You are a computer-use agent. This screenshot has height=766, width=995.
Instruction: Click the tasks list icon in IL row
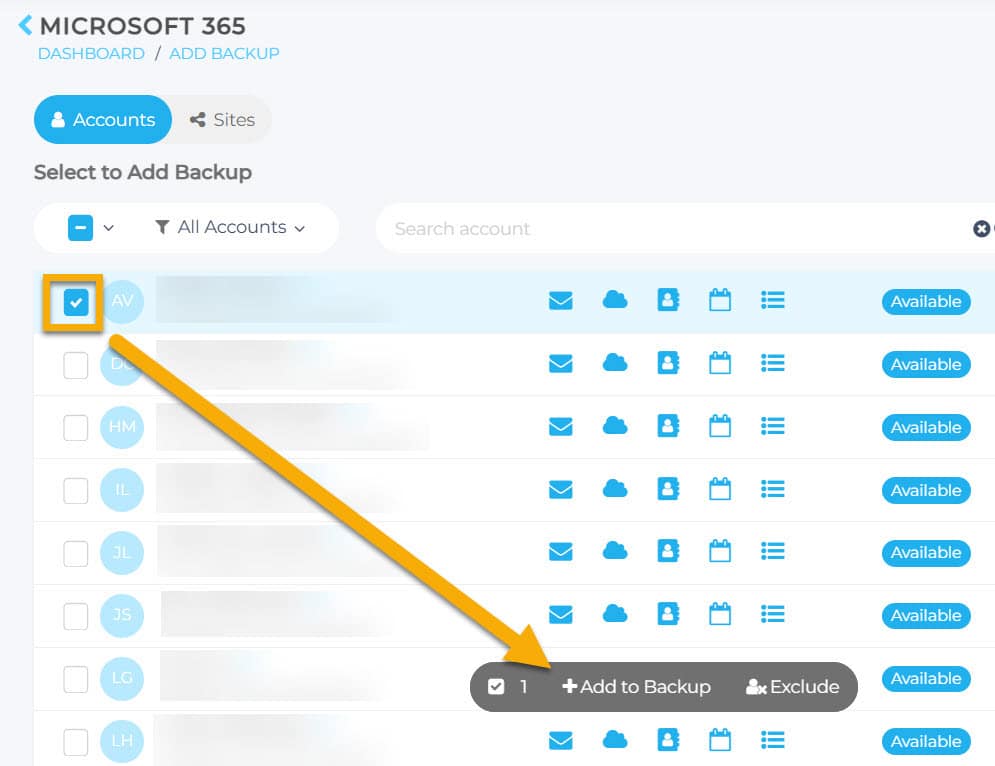[773, 489]
